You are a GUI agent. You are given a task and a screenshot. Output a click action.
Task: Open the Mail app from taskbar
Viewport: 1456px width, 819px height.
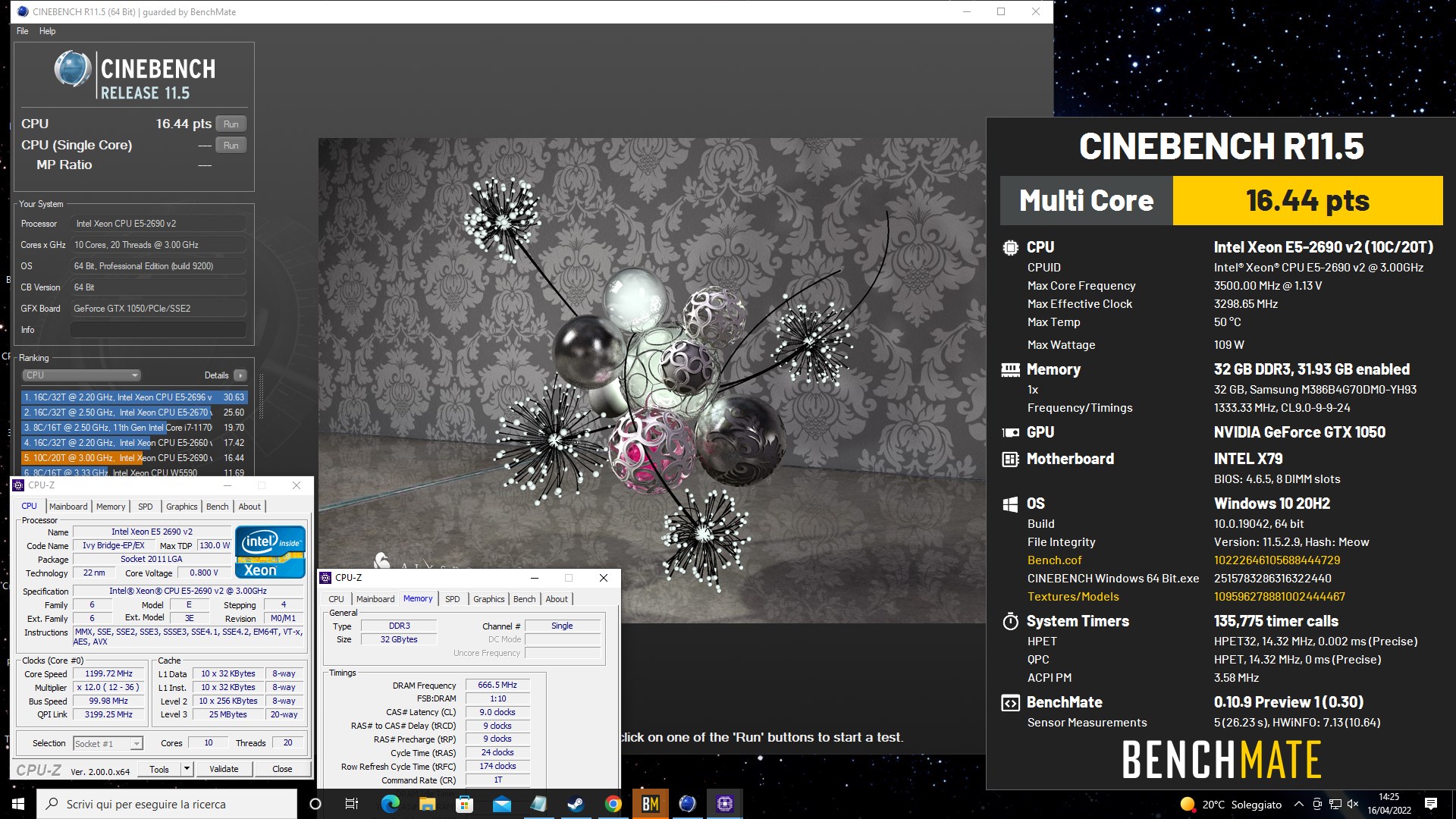(501, 804)
